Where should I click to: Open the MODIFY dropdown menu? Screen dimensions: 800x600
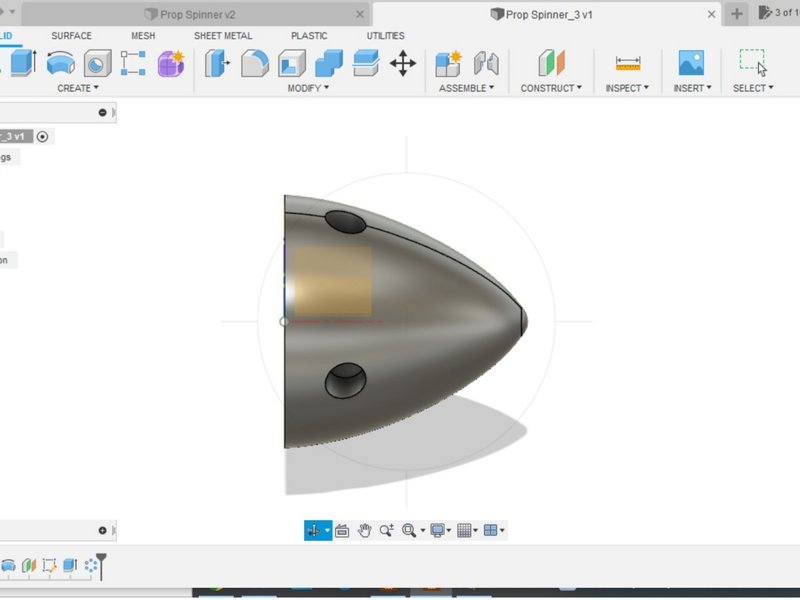point(308,88)
